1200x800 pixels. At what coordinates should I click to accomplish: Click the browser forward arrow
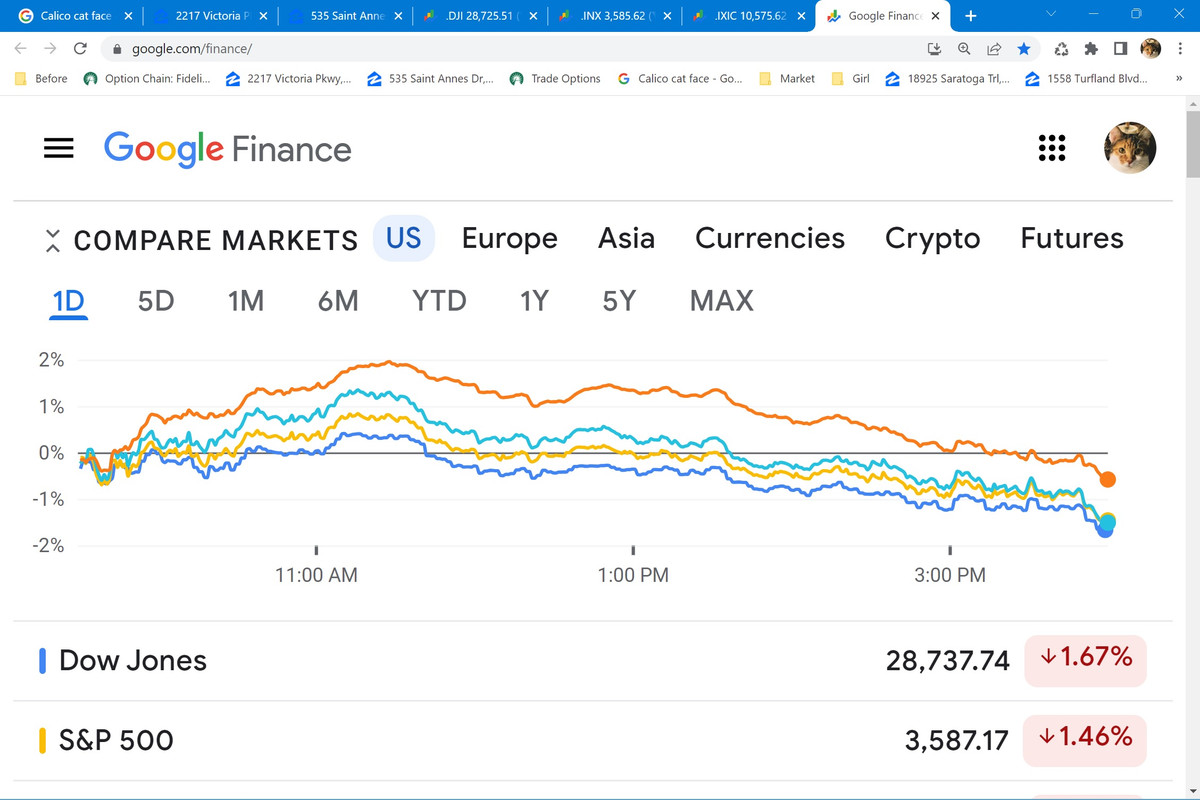pyautogui.click(x=50, y=48)
